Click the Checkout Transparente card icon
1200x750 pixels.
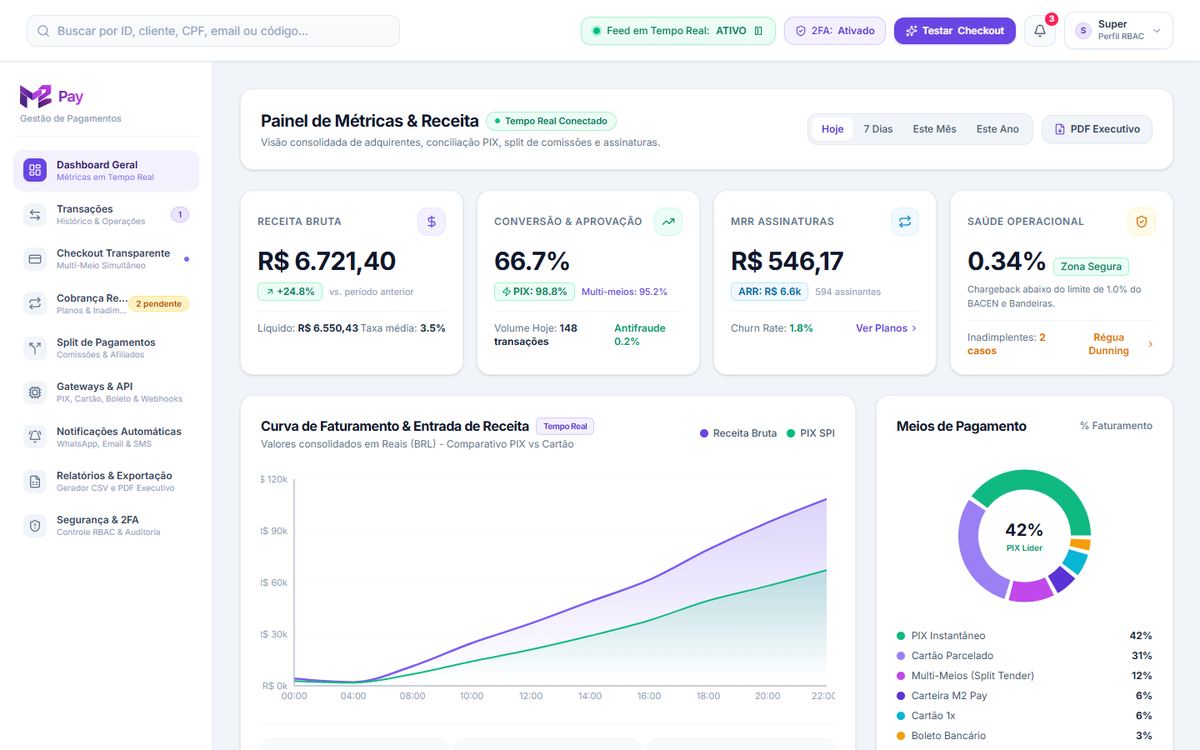pos(35,259)
